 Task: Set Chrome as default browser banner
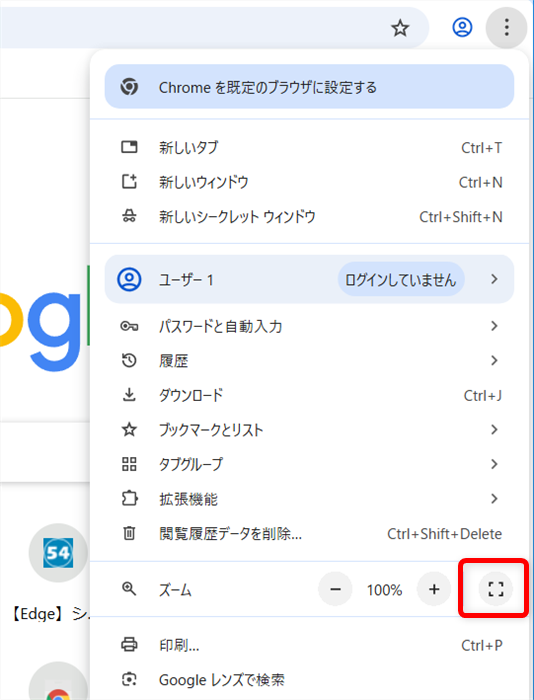click(x=309, y=87)
